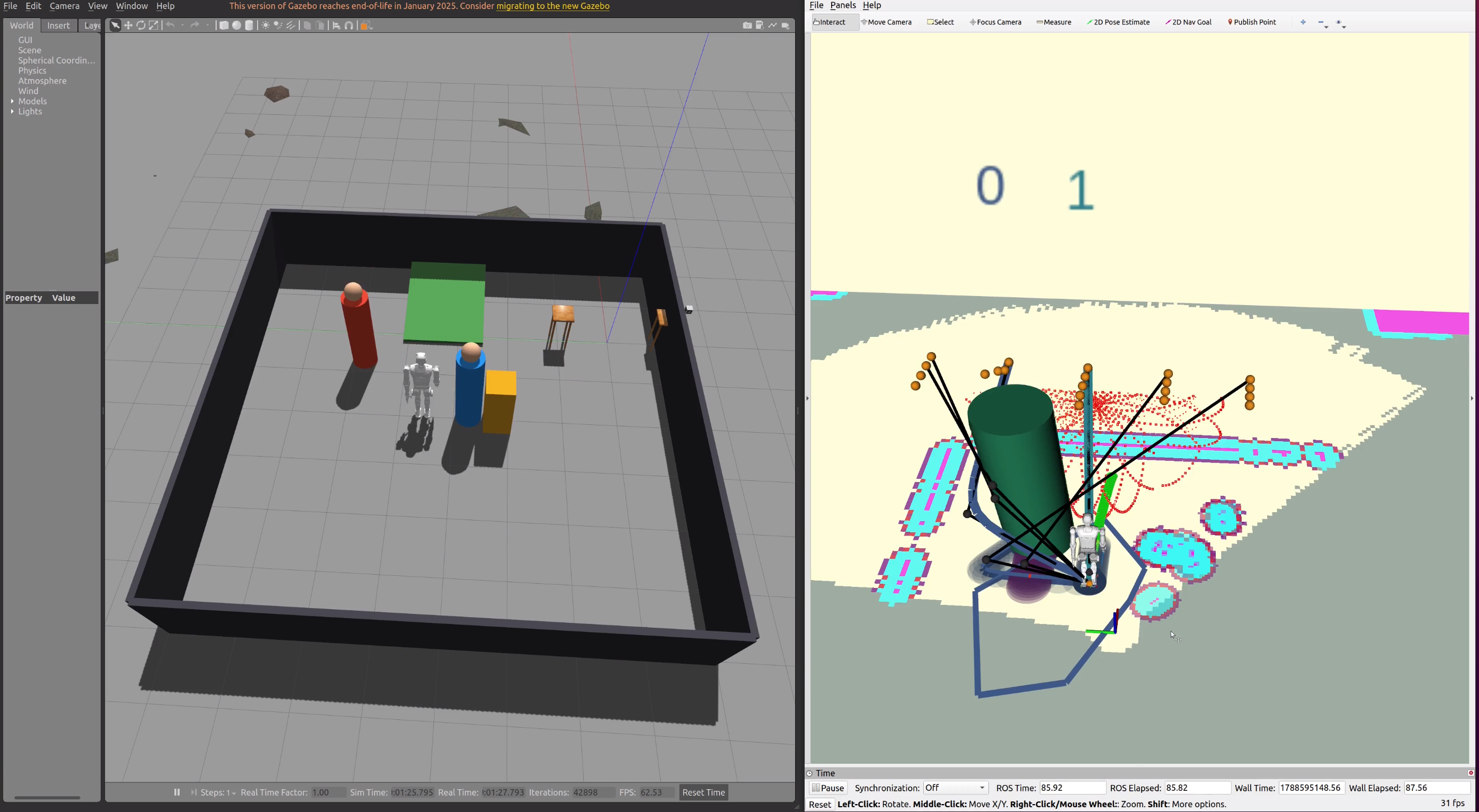Expand the Lights tree item
1479x812 pixels.
click(12, 111)
